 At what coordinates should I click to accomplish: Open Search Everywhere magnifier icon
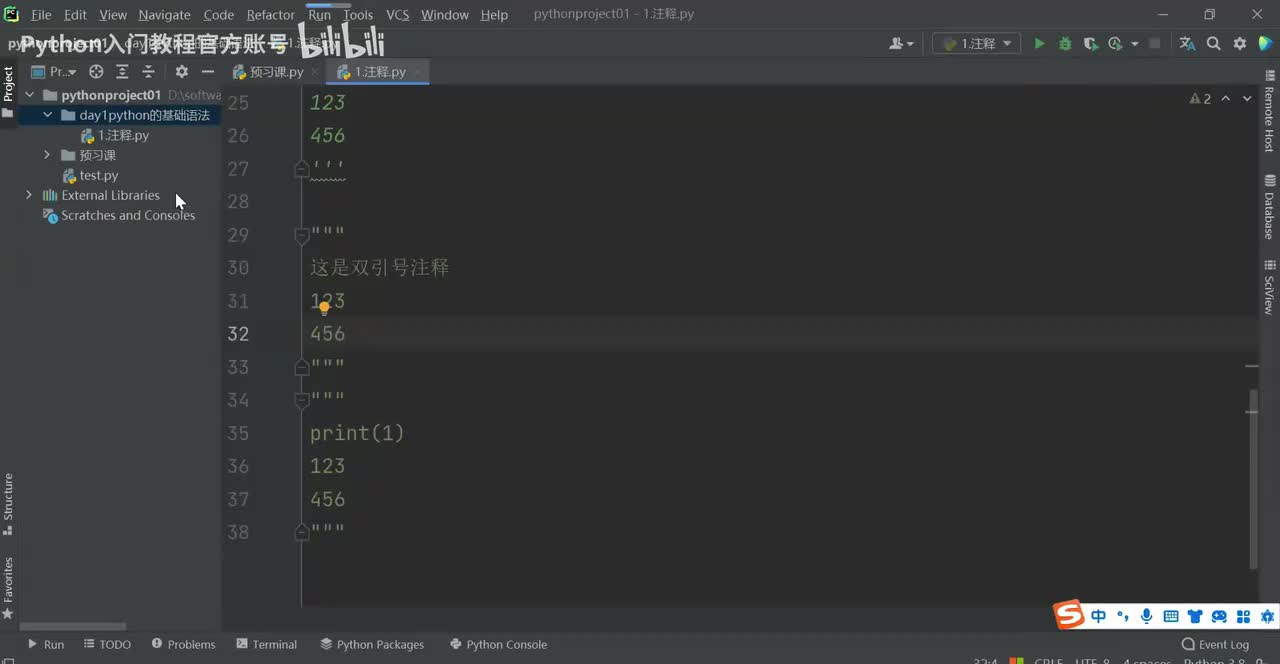[1214, 44]
